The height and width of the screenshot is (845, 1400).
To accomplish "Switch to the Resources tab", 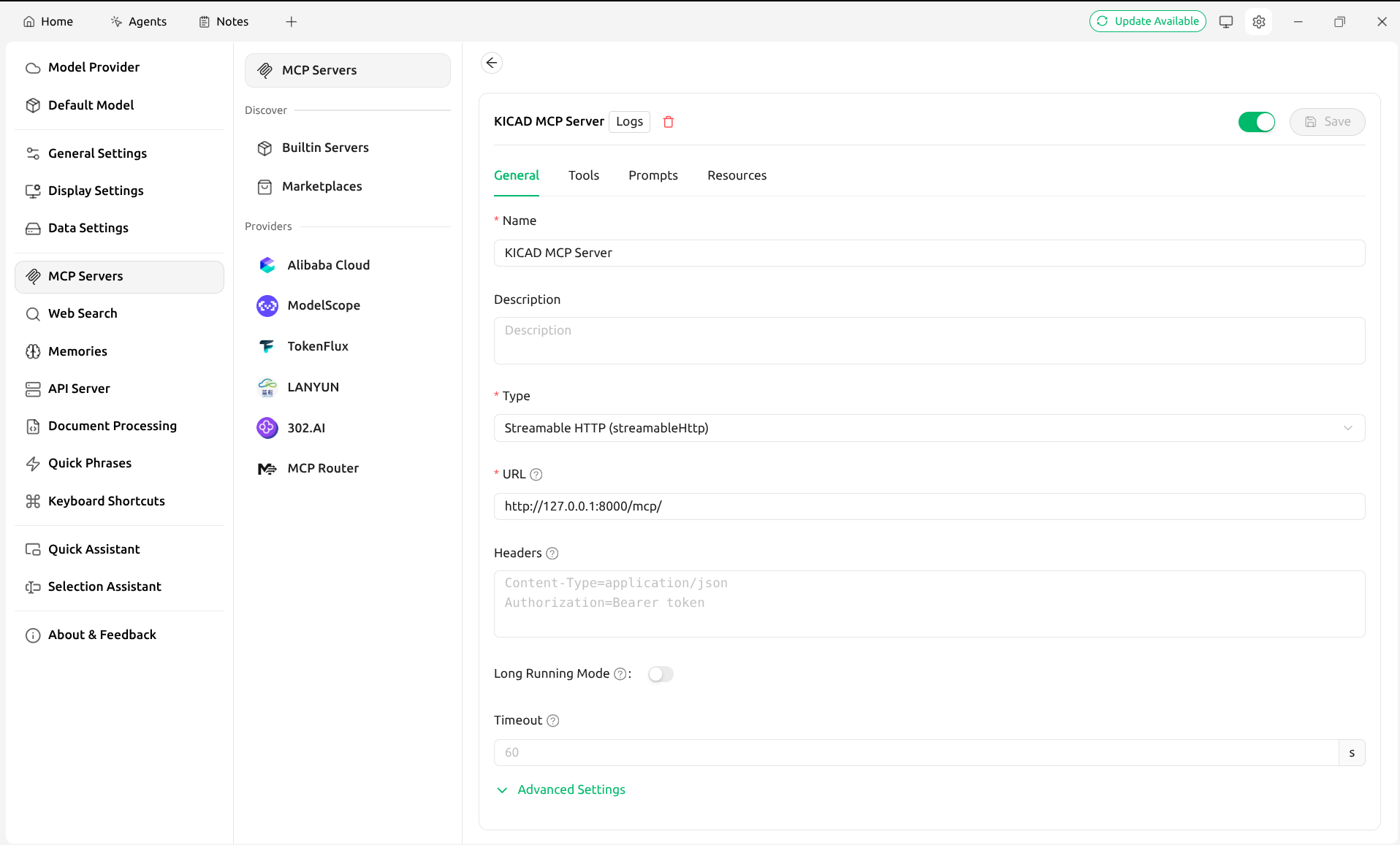I will [x=737, y=175].
